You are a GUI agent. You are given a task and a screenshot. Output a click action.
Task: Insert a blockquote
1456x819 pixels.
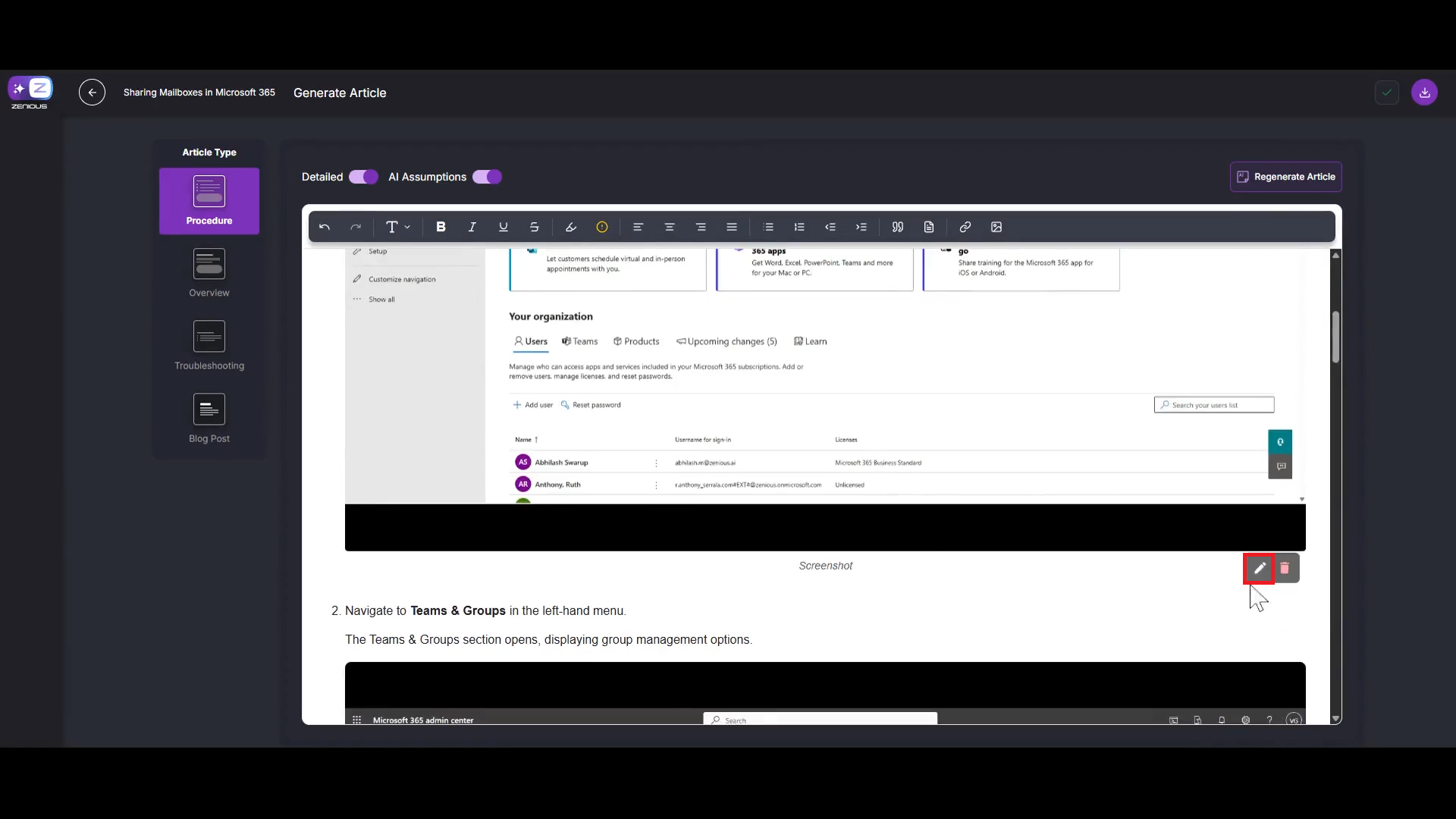coord(897,227)
